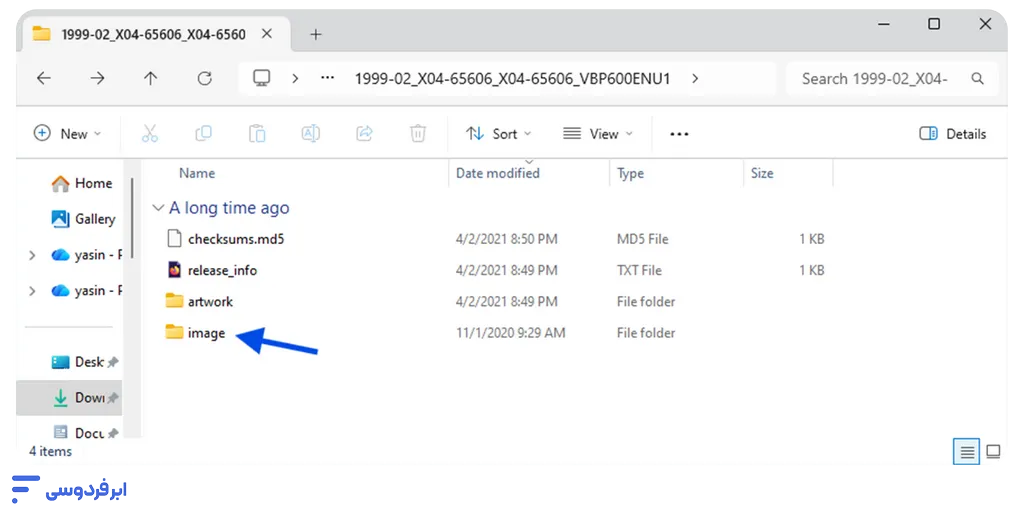Expand the second yasin OneDrive entry
The height and width of the screenshot is (515, 1024).
32,291
